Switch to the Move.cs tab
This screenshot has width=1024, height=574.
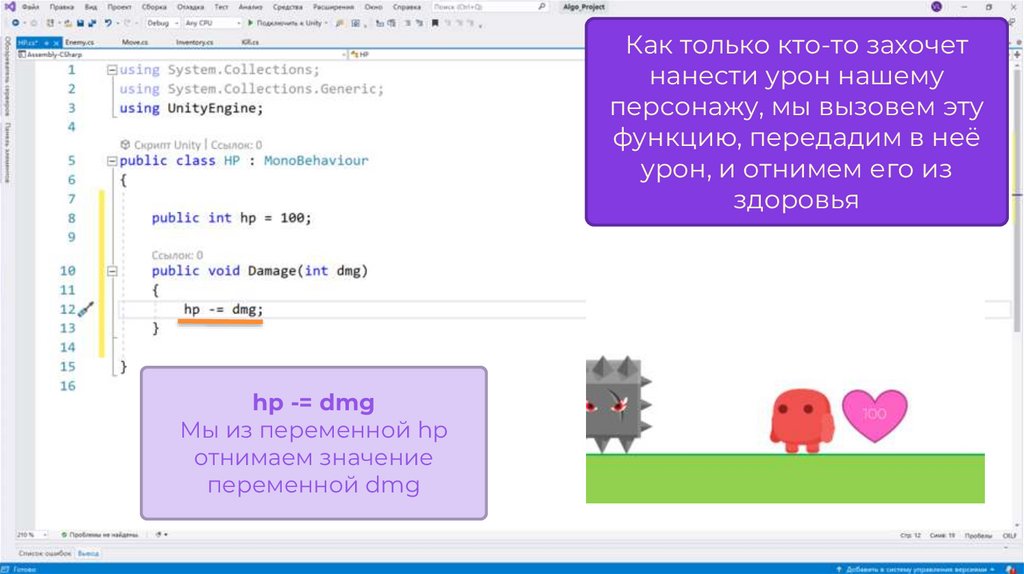(x=135, y=42)
